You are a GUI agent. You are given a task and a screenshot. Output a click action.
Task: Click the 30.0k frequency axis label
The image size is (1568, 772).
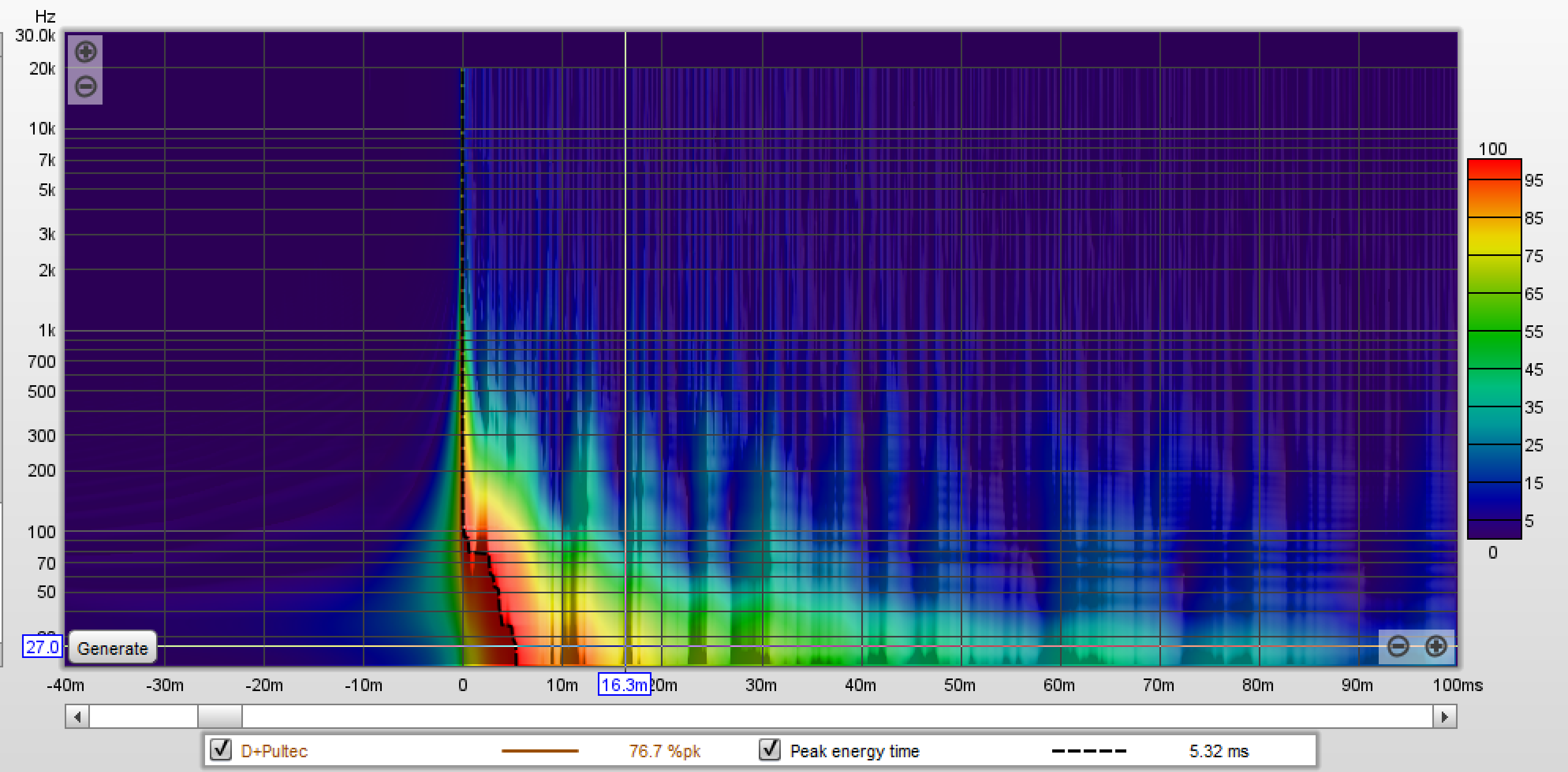pyautogui.click(x=35, y=35)
